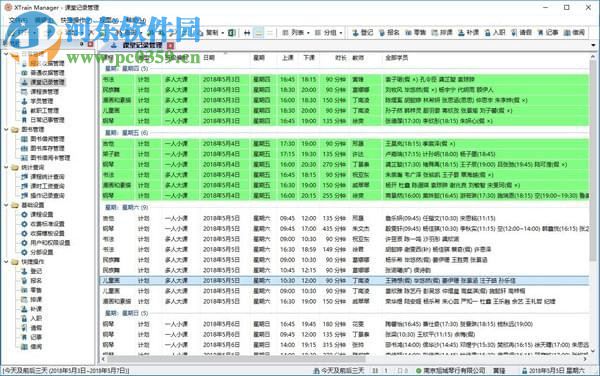Open 图书库存管理 in the sidebar tree
Viewport: 600px width, 376px height.
click(x=47, y=148)
